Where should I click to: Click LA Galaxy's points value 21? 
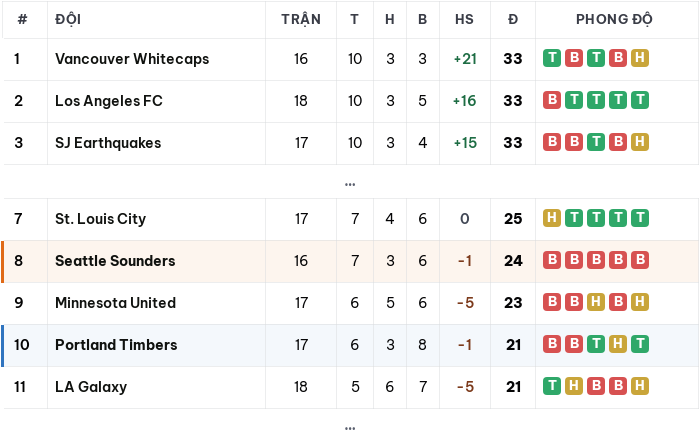click(x=513, y=386)
